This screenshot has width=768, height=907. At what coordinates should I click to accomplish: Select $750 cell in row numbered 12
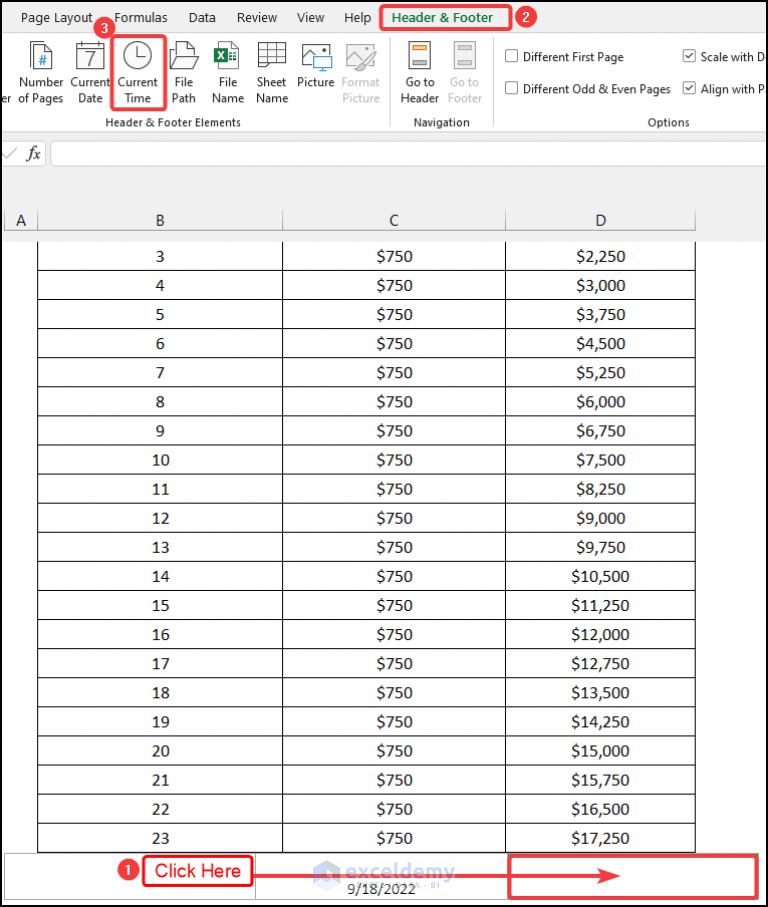point(394,518)
